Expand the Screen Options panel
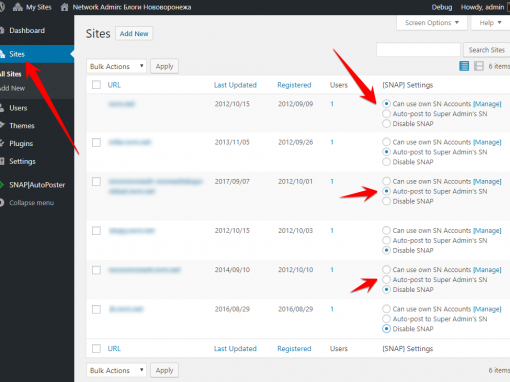This screenshot has height=382, width=510. [432, 23]
